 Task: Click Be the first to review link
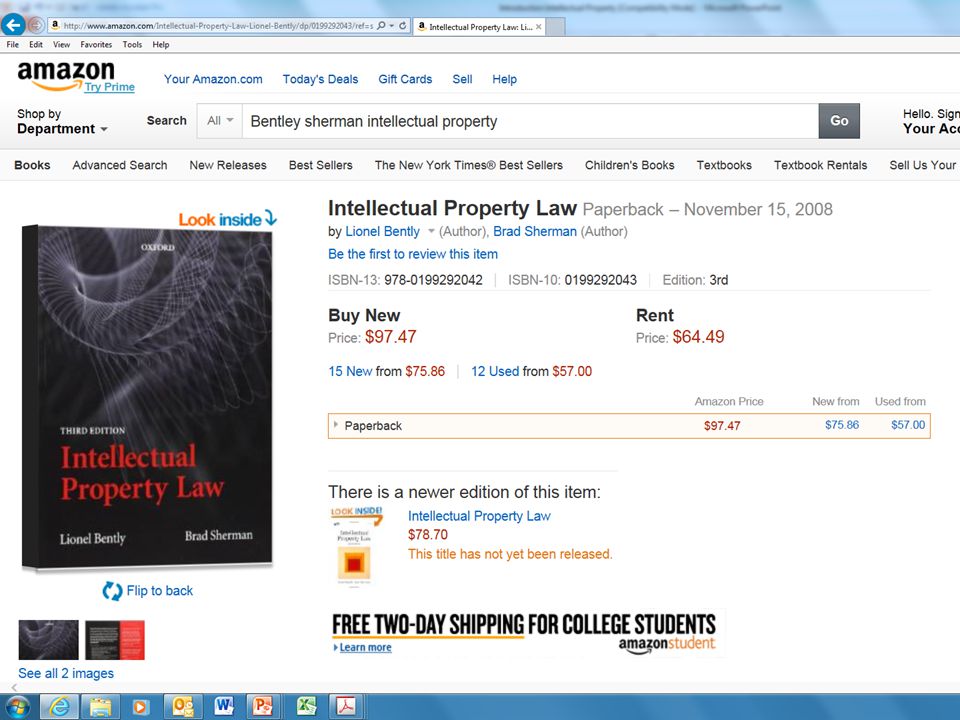413,254
